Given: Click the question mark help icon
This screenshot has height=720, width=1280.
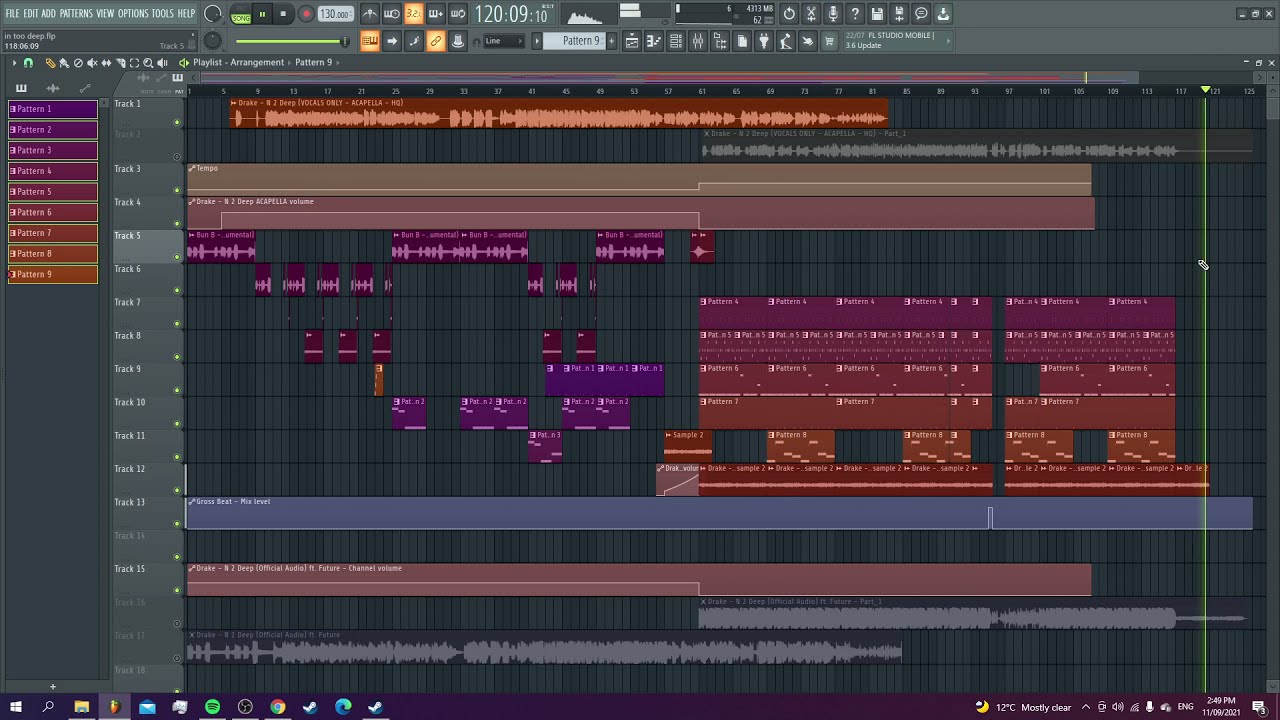Looking at the screenshot, I should pos(855,14).
